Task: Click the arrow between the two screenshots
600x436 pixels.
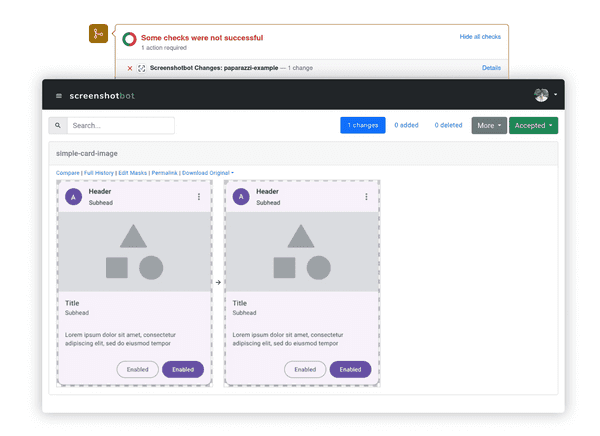Action: (218, 283)
